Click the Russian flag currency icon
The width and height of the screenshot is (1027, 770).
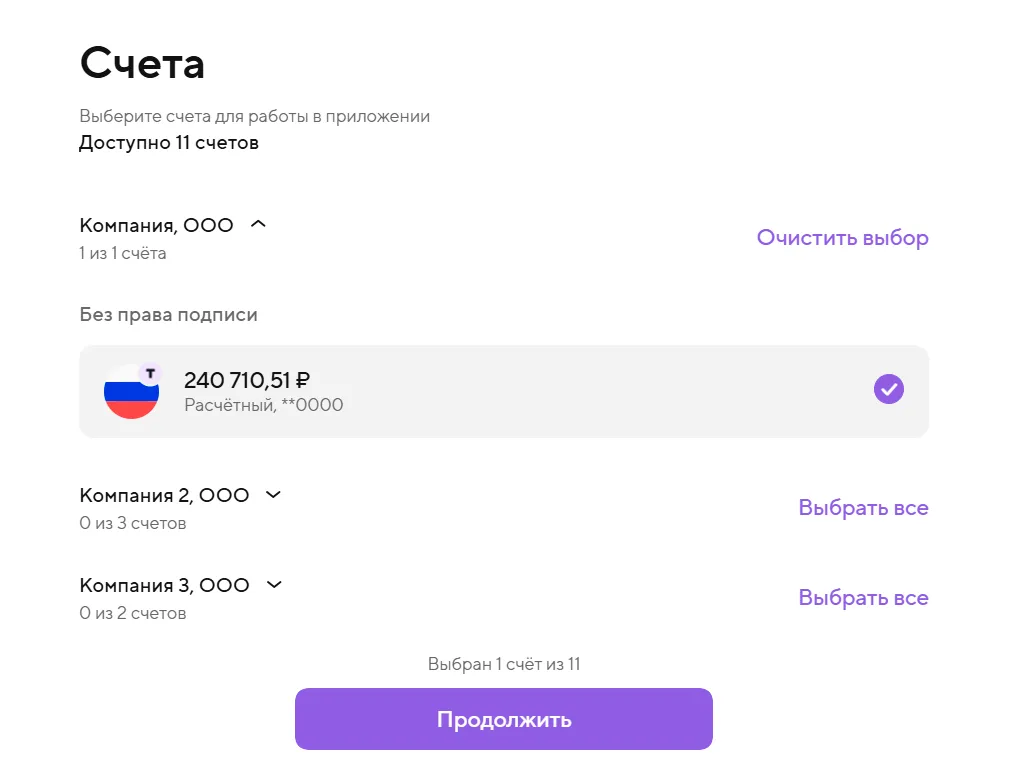tap(131, 393)
